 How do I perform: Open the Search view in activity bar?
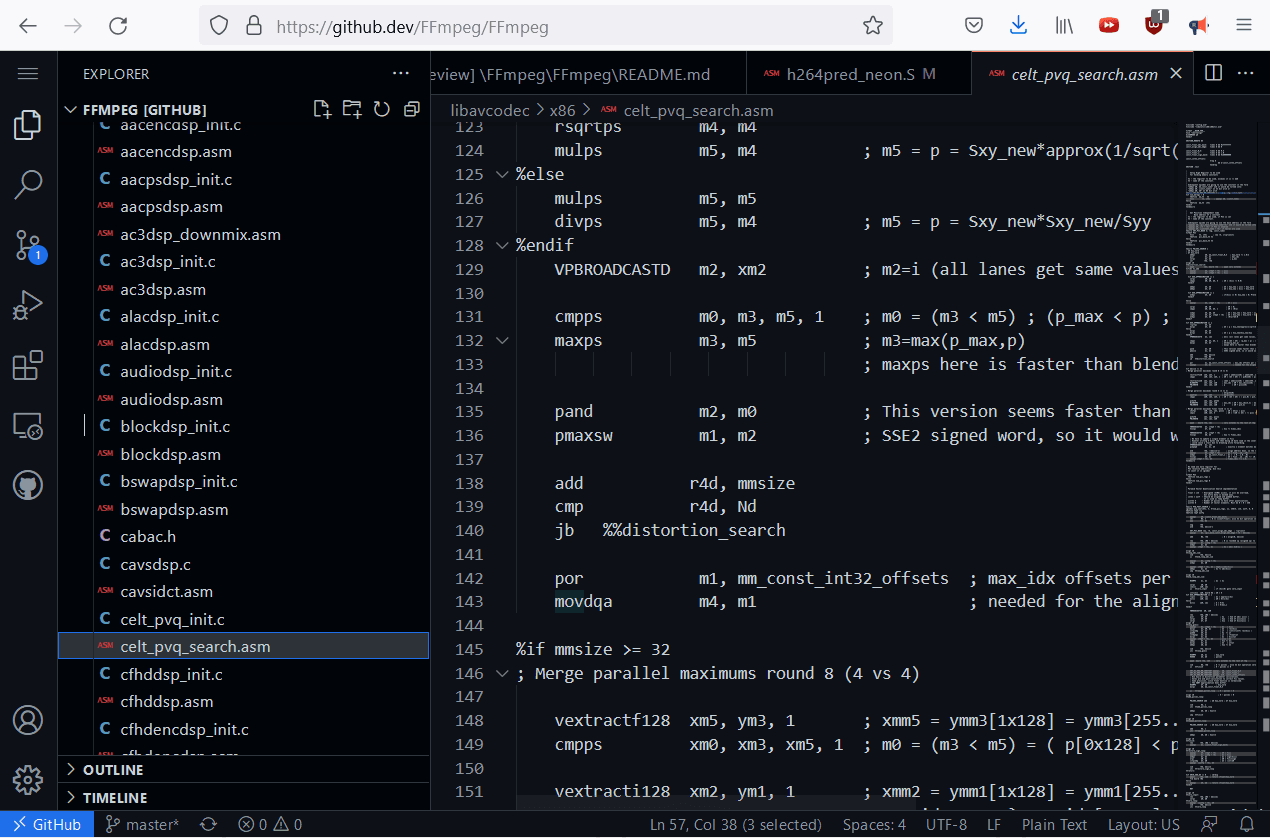pyautogui.click(x=28, y=184)
